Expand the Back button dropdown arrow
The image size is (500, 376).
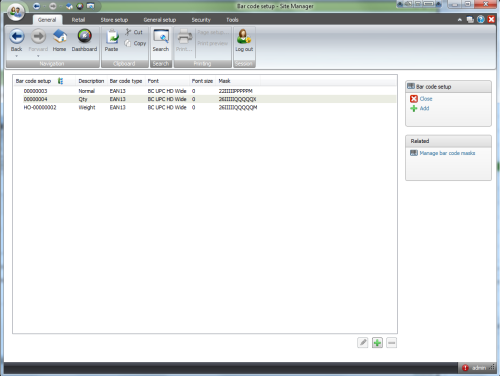click(16, 56)
